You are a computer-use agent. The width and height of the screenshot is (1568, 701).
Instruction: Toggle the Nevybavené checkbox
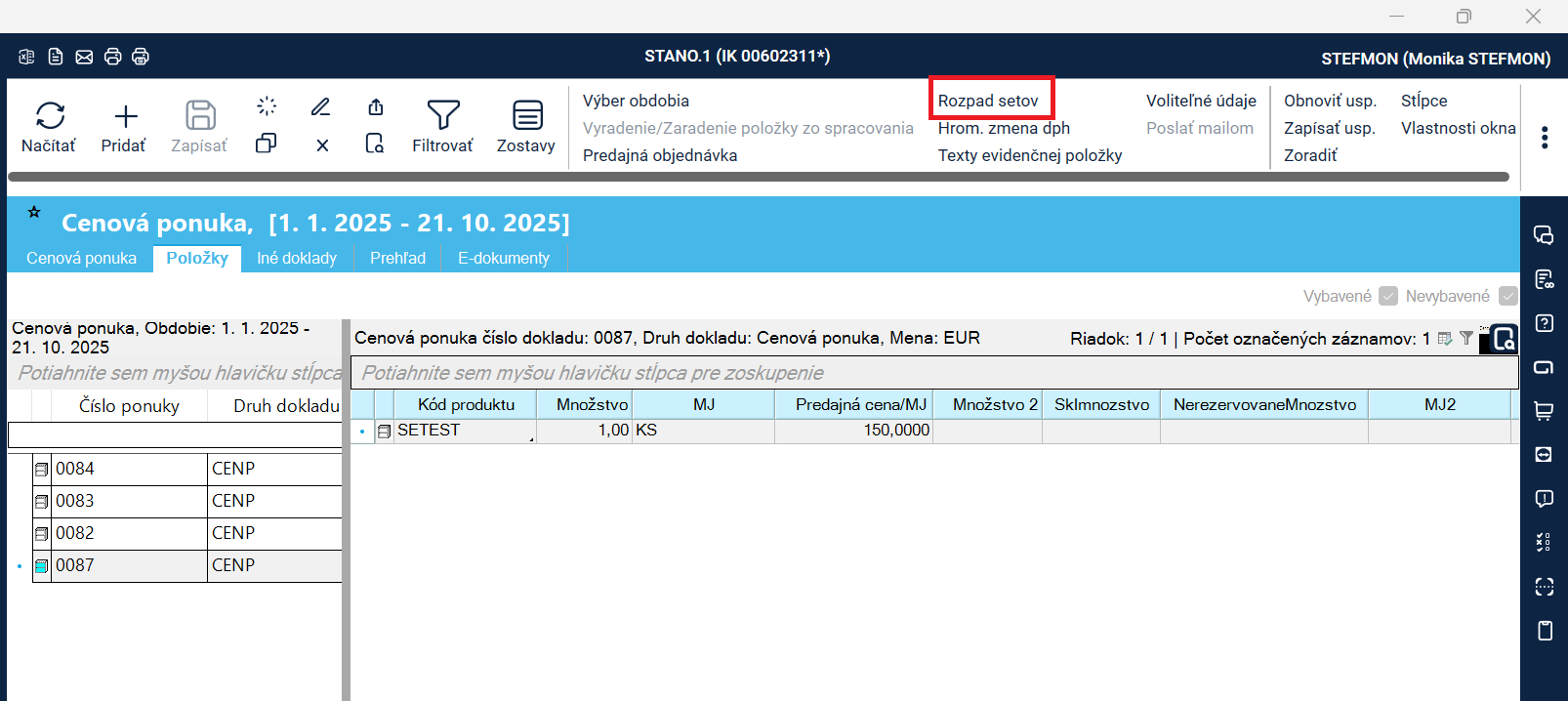click(x=1507, y=296)
